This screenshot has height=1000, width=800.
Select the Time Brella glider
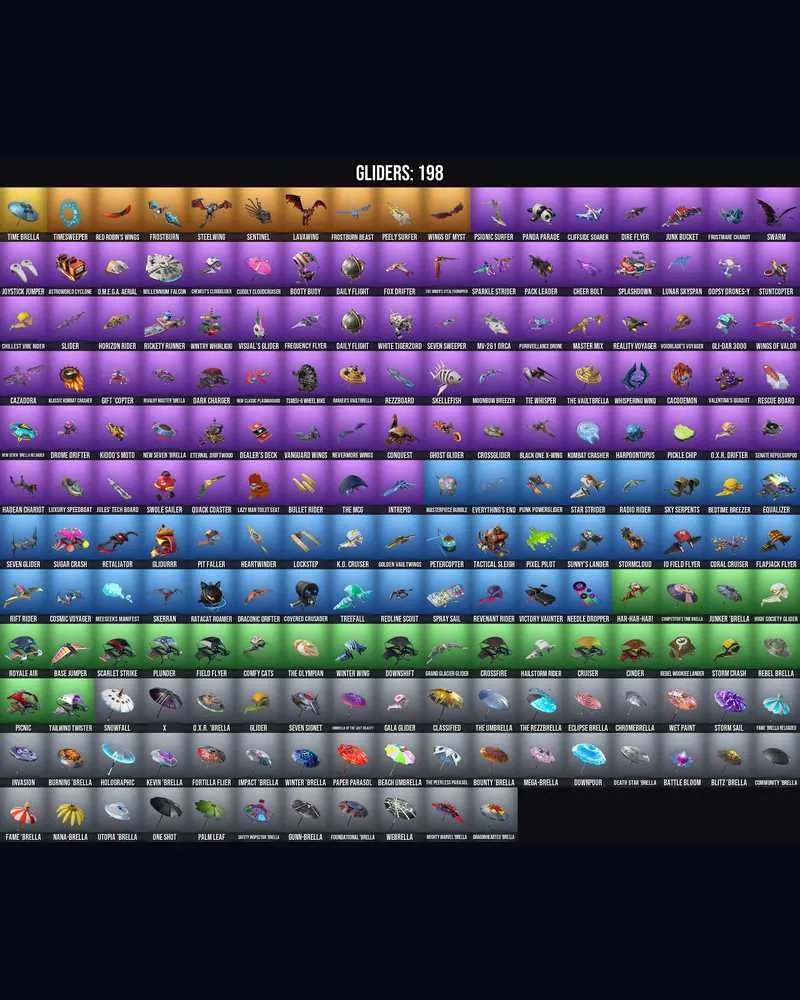click(24, 214)
